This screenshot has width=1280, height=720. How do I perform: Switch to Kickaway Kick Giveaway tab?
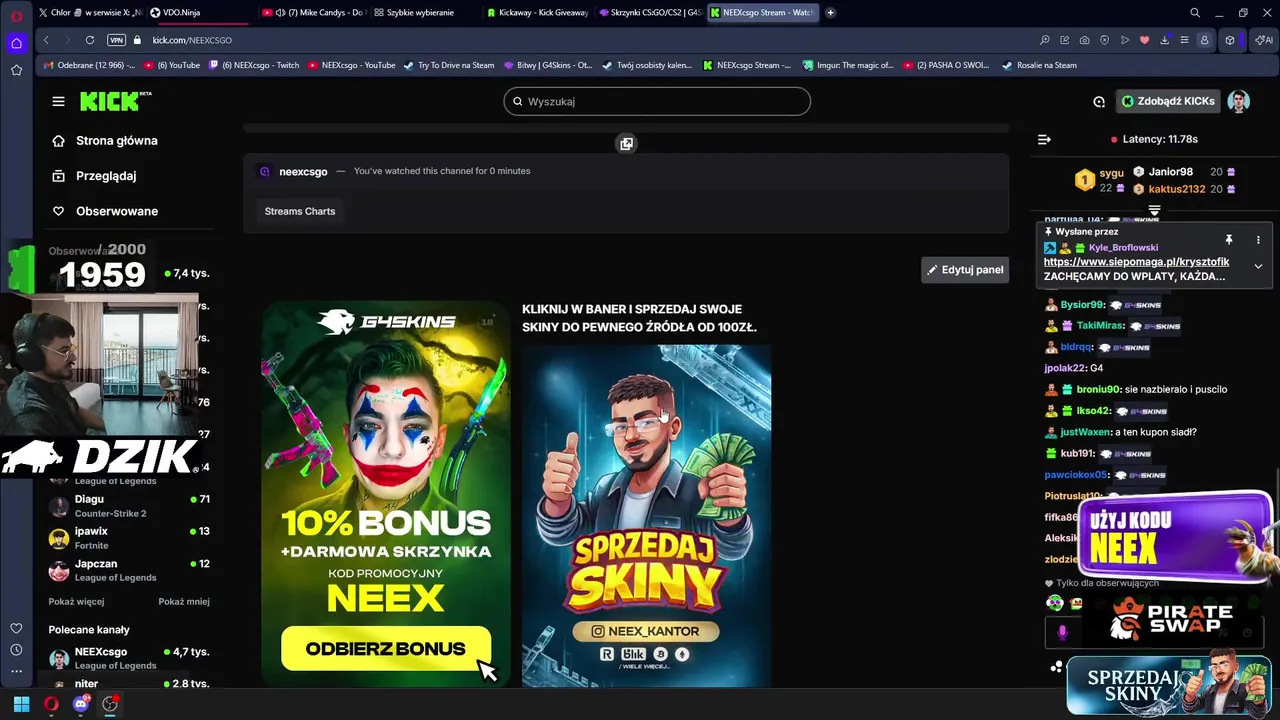tap(538, 13)
